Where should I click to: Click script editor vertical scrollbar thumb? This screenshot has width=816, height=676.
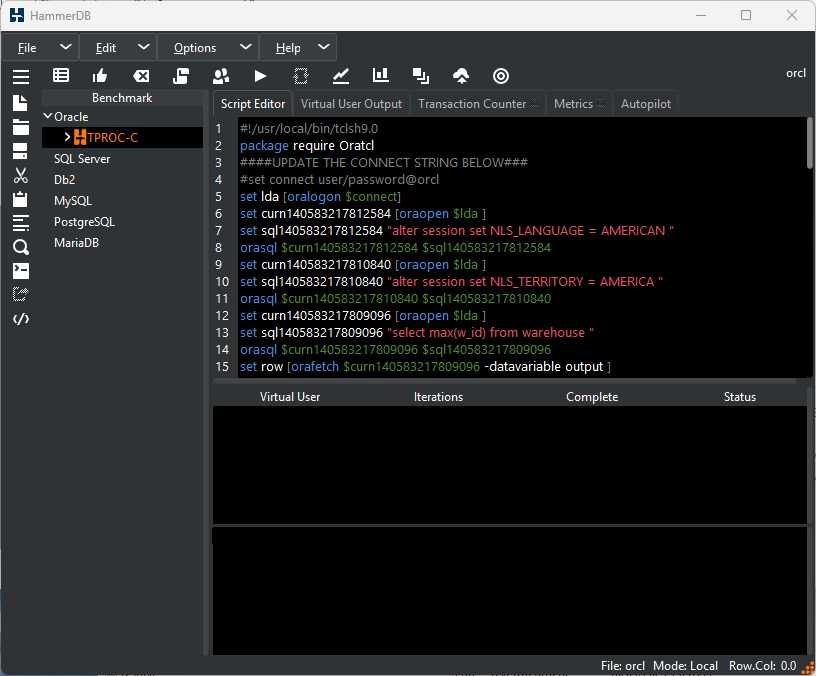pos(810,143)
